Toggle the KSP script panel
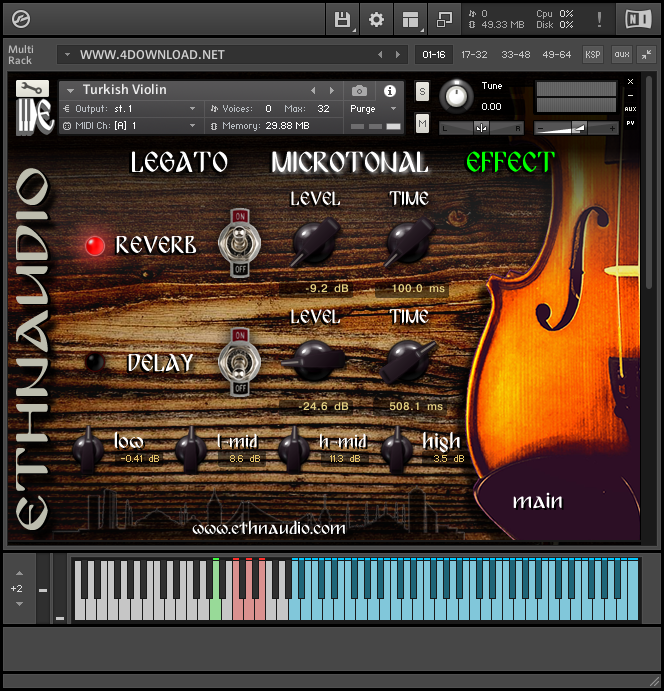 [593, 55]
